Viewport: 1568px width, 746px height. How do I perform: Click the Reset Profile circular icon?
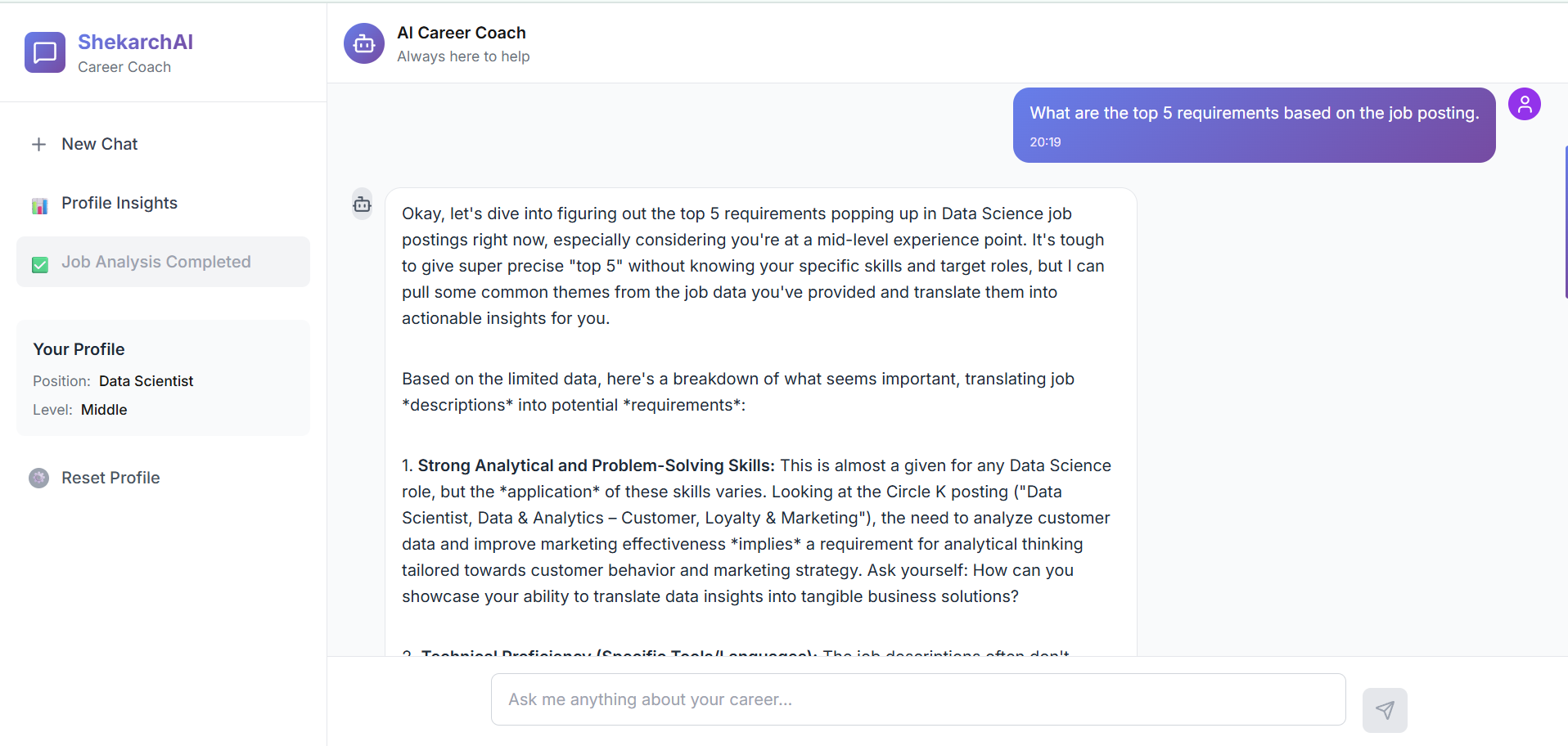tap(38, 479)
